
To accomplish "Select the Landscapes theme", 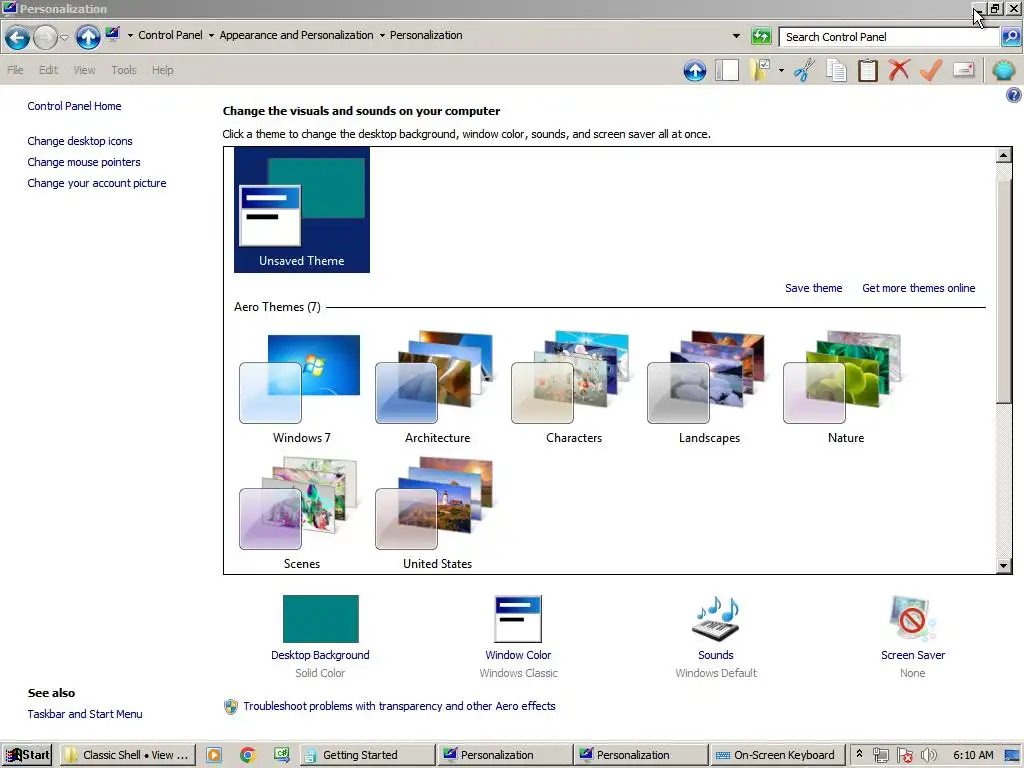I will coord(709,389).
